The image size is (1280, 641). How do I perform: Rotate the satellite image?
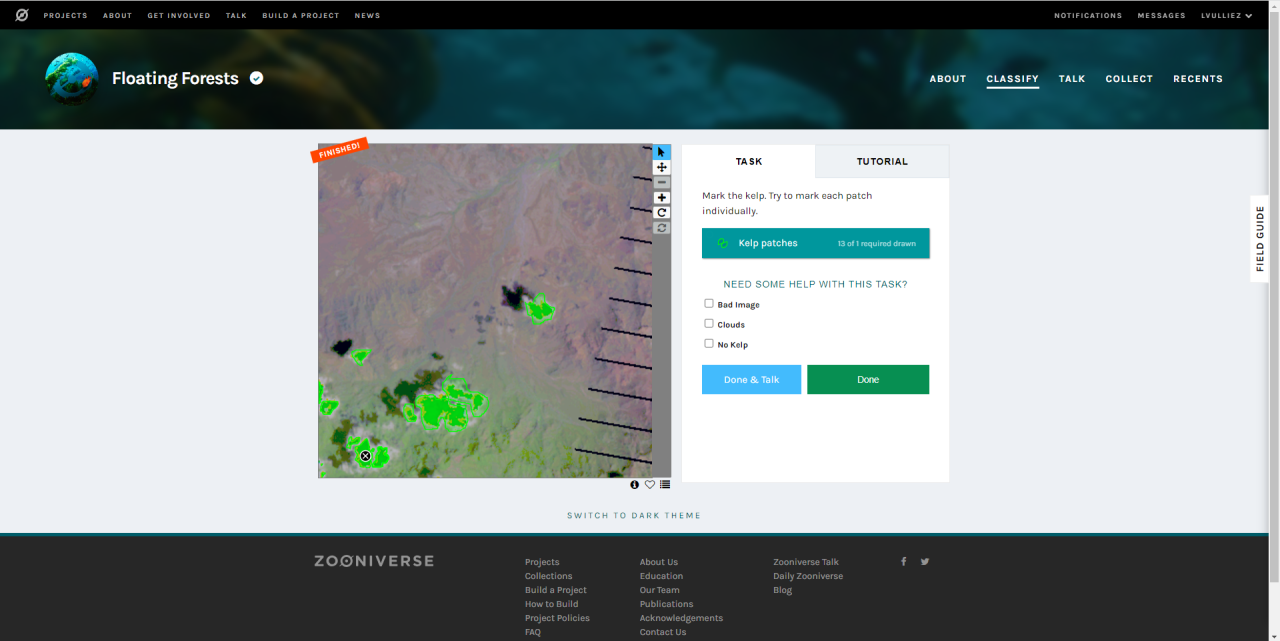coord(661,213)
